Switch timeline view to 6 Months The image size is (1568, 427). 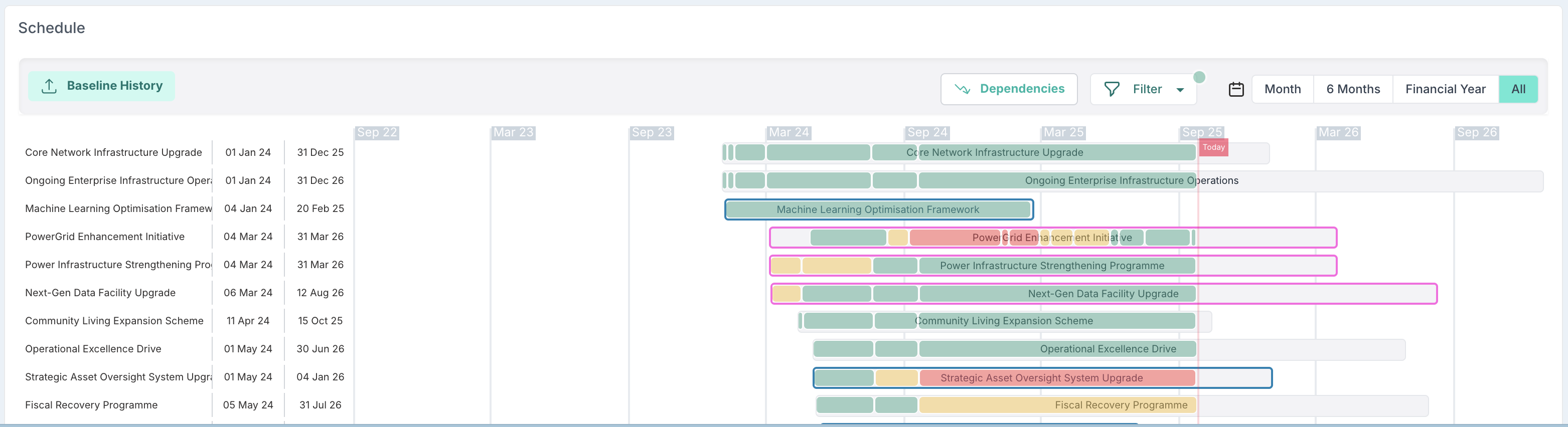pos(1352,89)
